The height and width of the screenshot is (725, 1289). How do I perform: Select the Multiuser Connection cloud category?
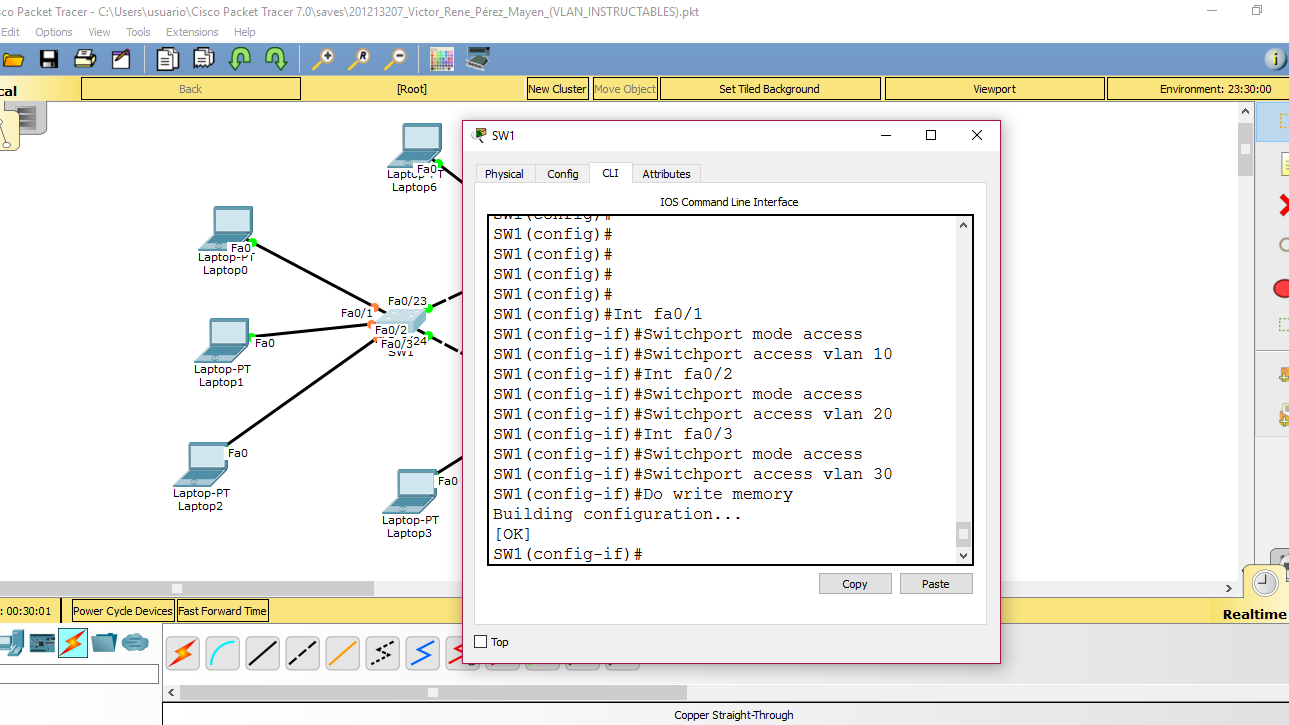tap(135, 642)
